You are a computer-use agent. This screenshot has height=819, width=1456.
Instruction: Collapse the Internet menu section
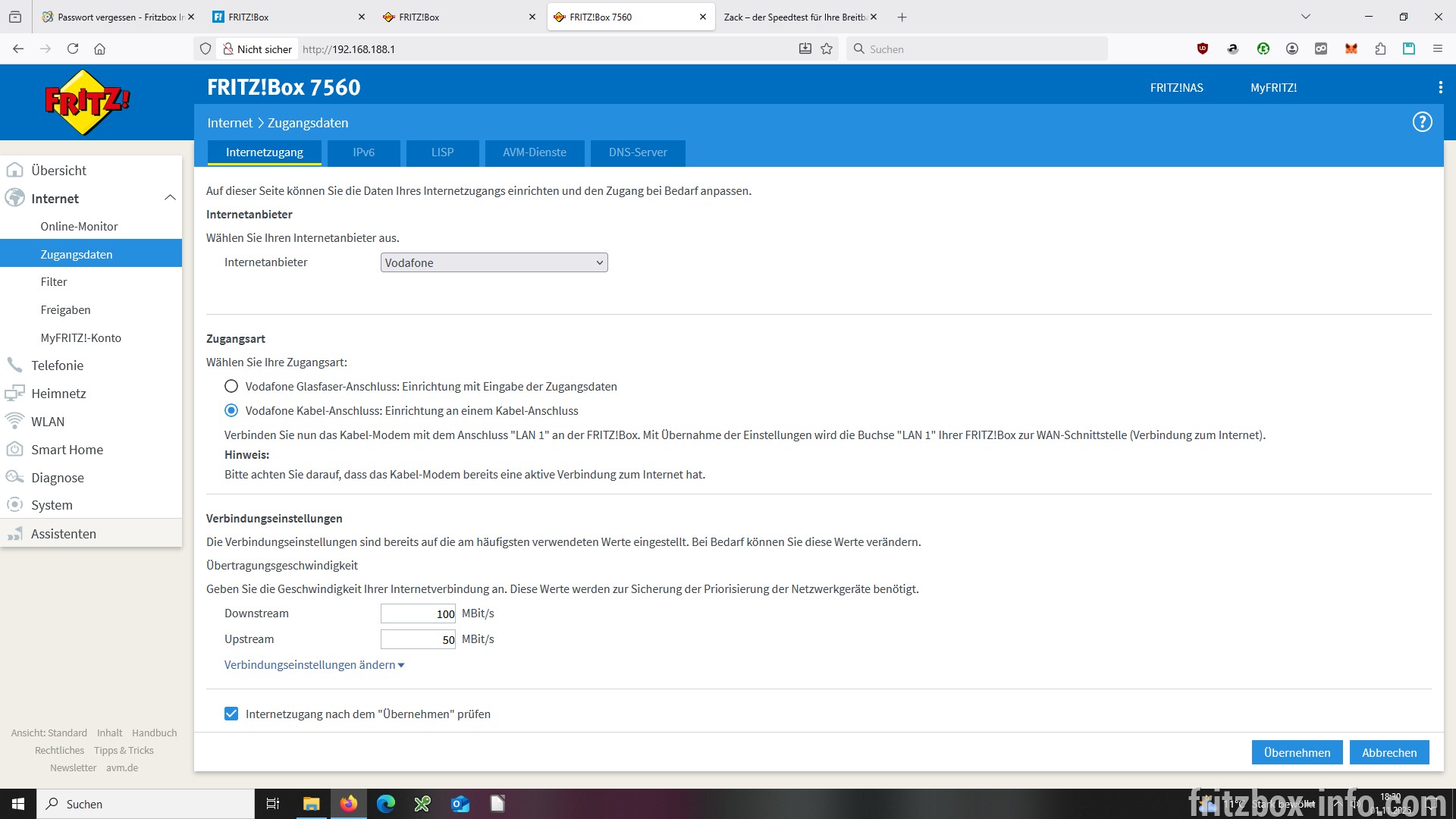(170, 198)
